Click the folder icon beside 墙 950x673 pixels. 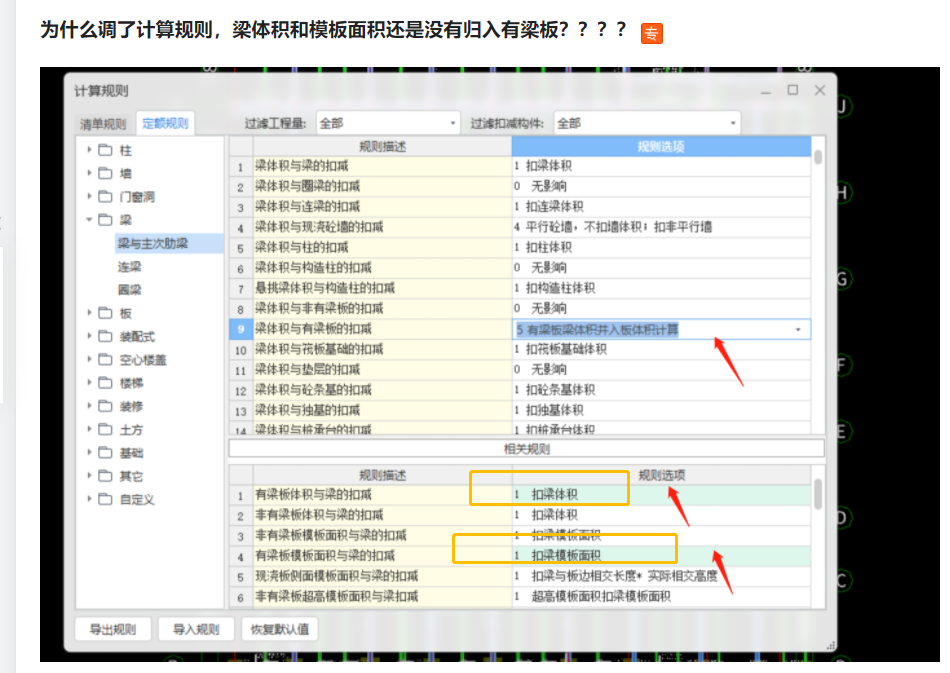[x=105, y=173]
